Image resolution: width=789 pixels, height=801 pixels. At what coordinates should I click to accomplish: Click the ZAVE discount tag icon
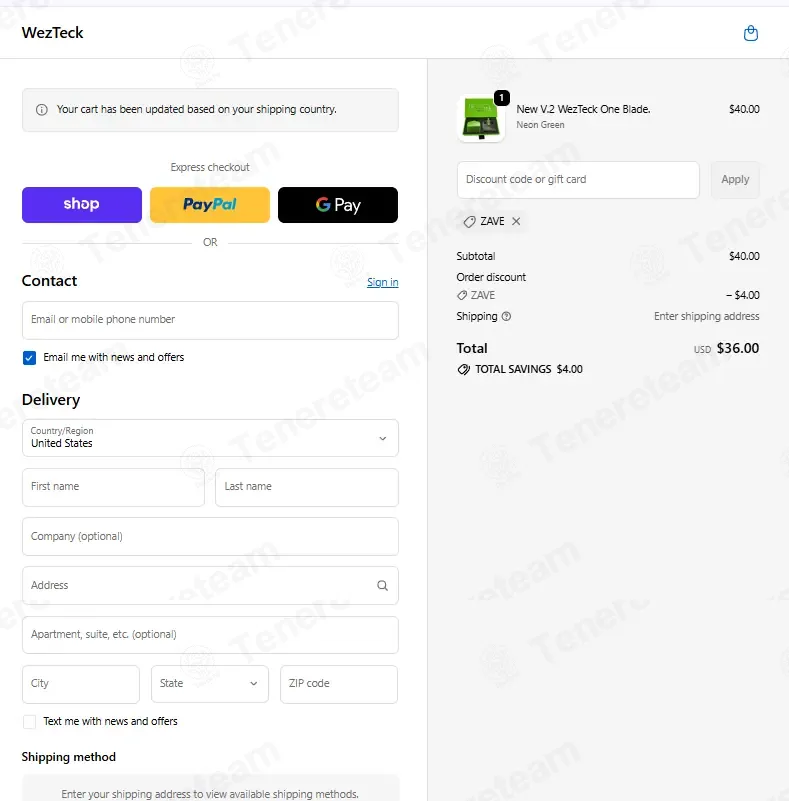click(469, 222)
